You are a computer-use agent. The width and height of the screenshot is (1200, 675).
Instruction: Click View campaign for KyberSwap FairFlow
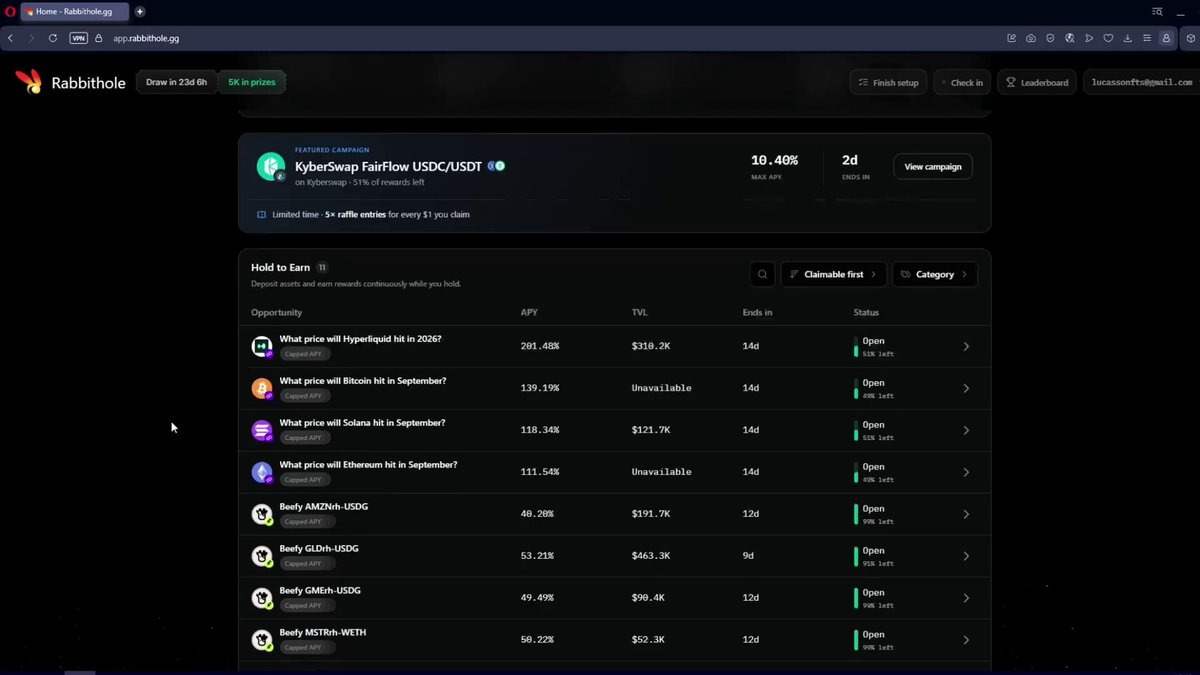933,167
